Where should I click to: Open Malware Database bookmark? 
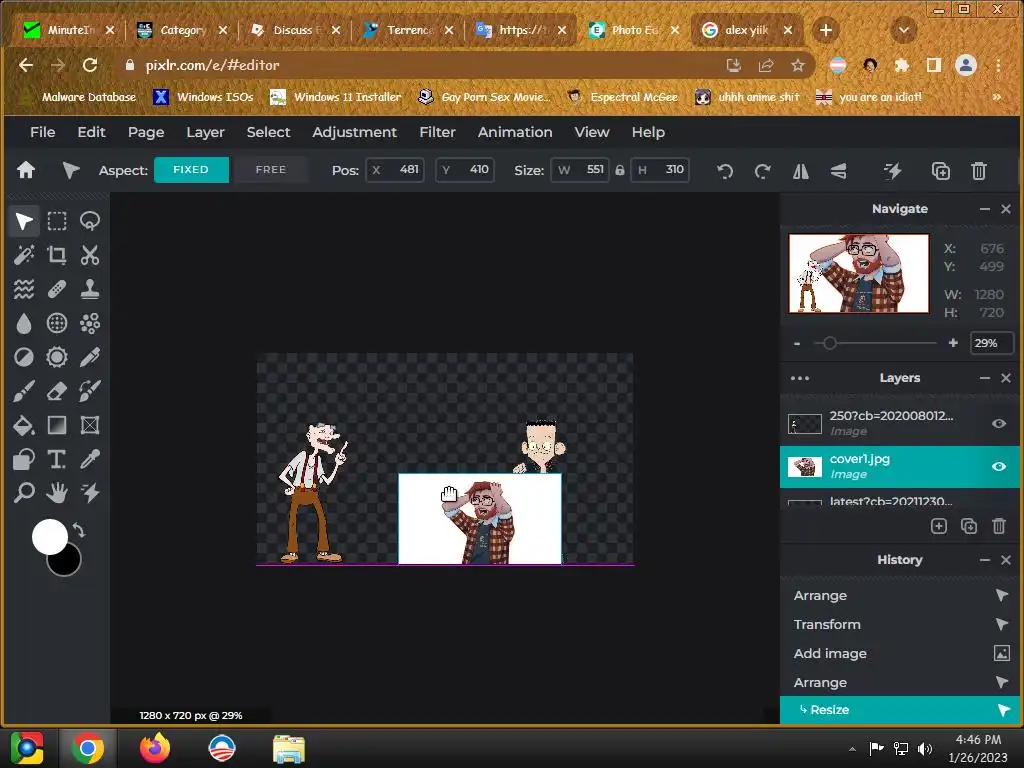click(79, 97)
